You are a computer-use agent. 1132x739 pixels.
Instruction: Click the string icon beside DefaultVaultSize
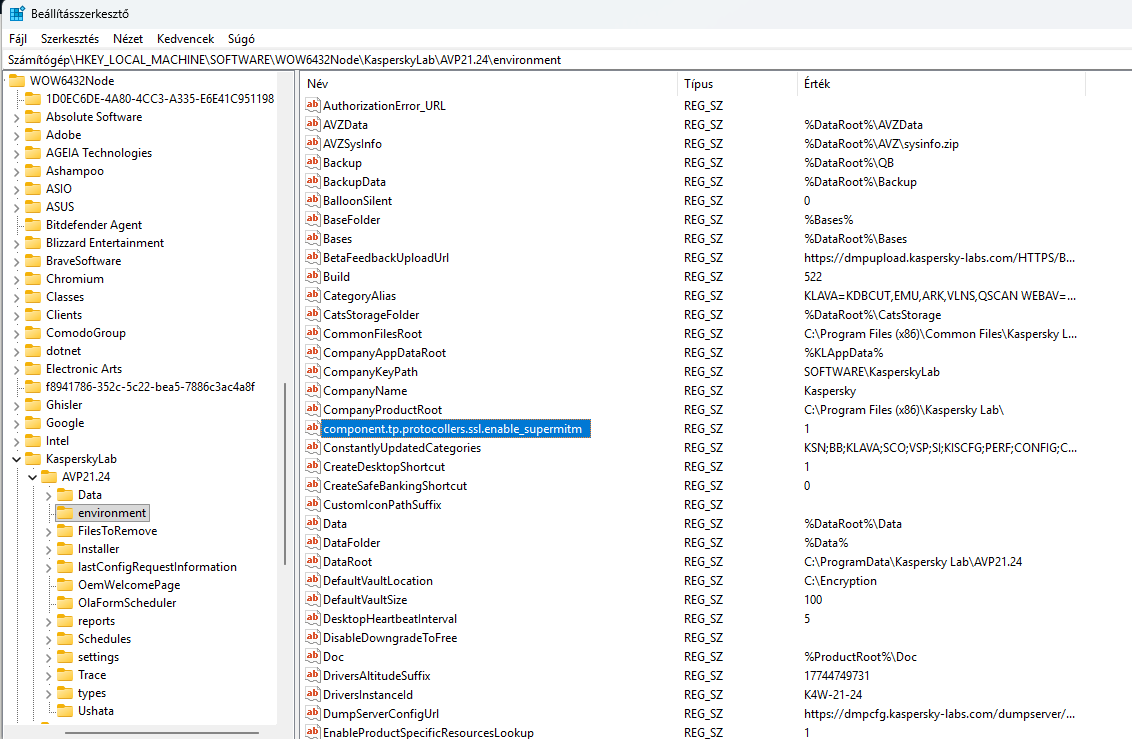[313, 599]
